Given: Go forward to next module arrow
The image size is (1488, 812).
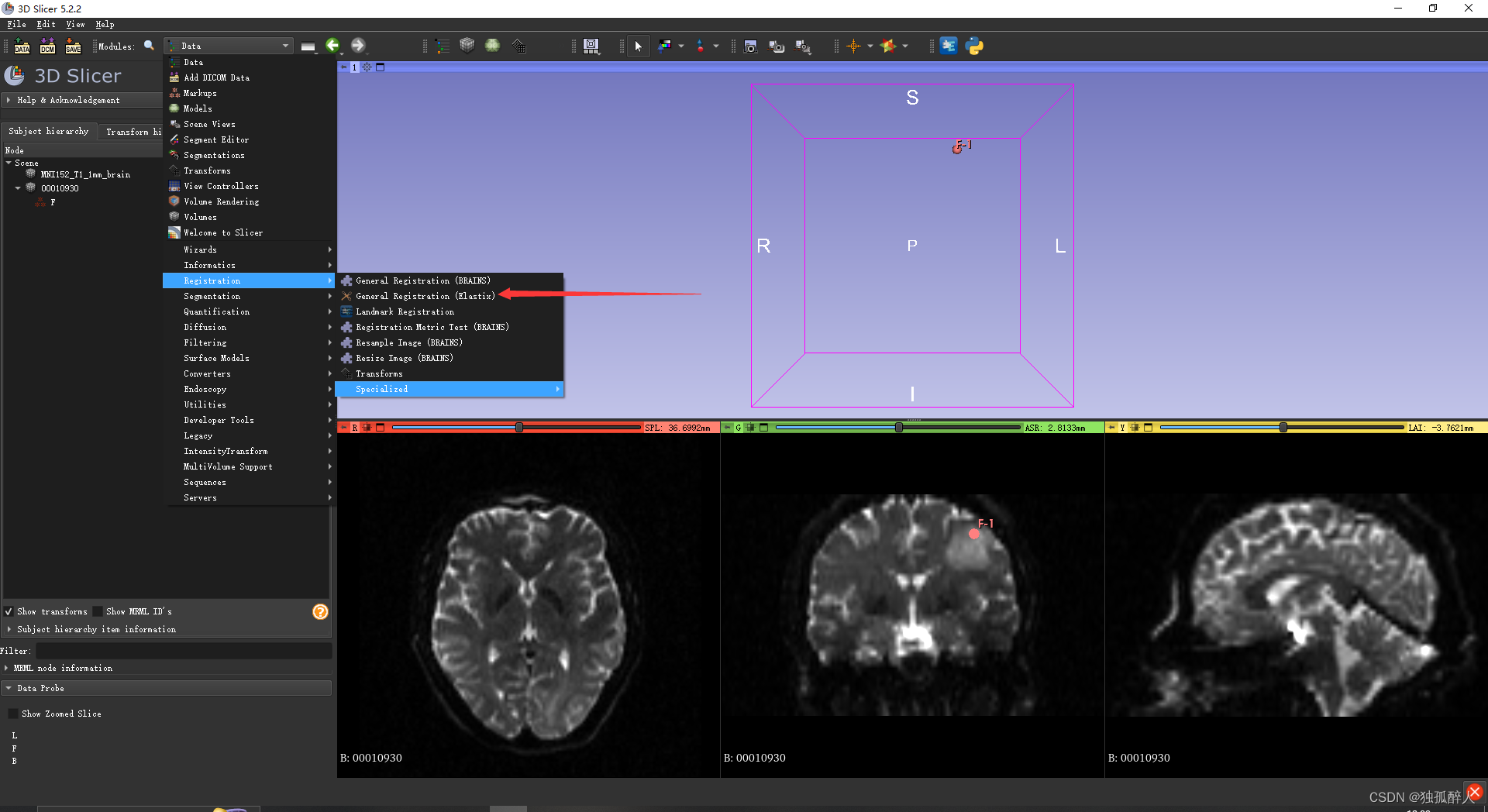Looking at the screenshot, I should (x=357, y=46).
